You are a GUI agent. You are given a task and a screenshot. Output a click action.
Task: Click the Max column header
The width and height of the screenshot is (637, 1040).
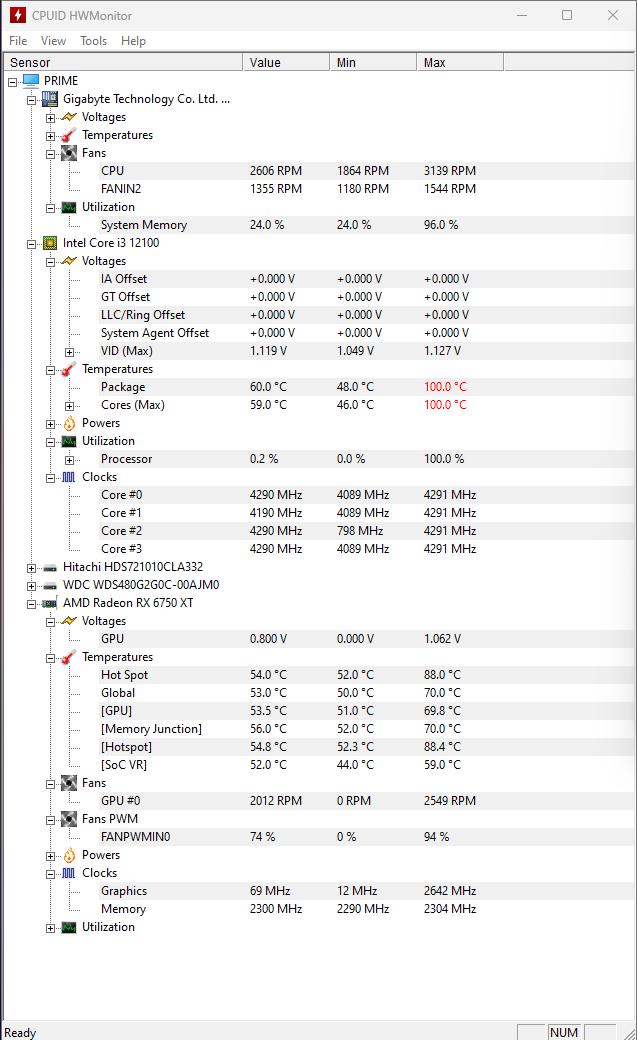tap(460, 62)
